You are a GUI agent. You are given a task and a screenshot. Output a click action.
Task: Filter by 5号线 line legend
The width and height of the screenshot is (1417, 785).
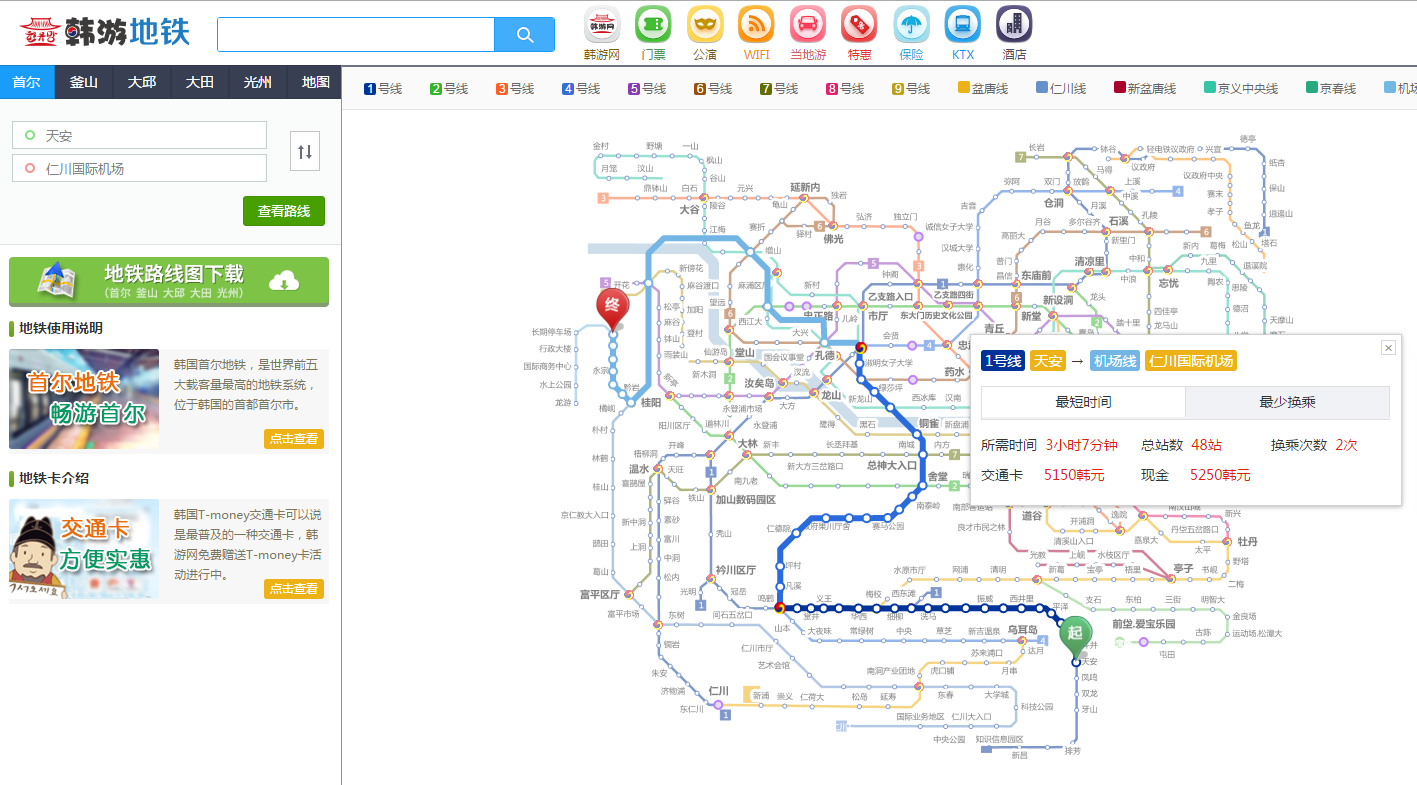tap(647, 89)
